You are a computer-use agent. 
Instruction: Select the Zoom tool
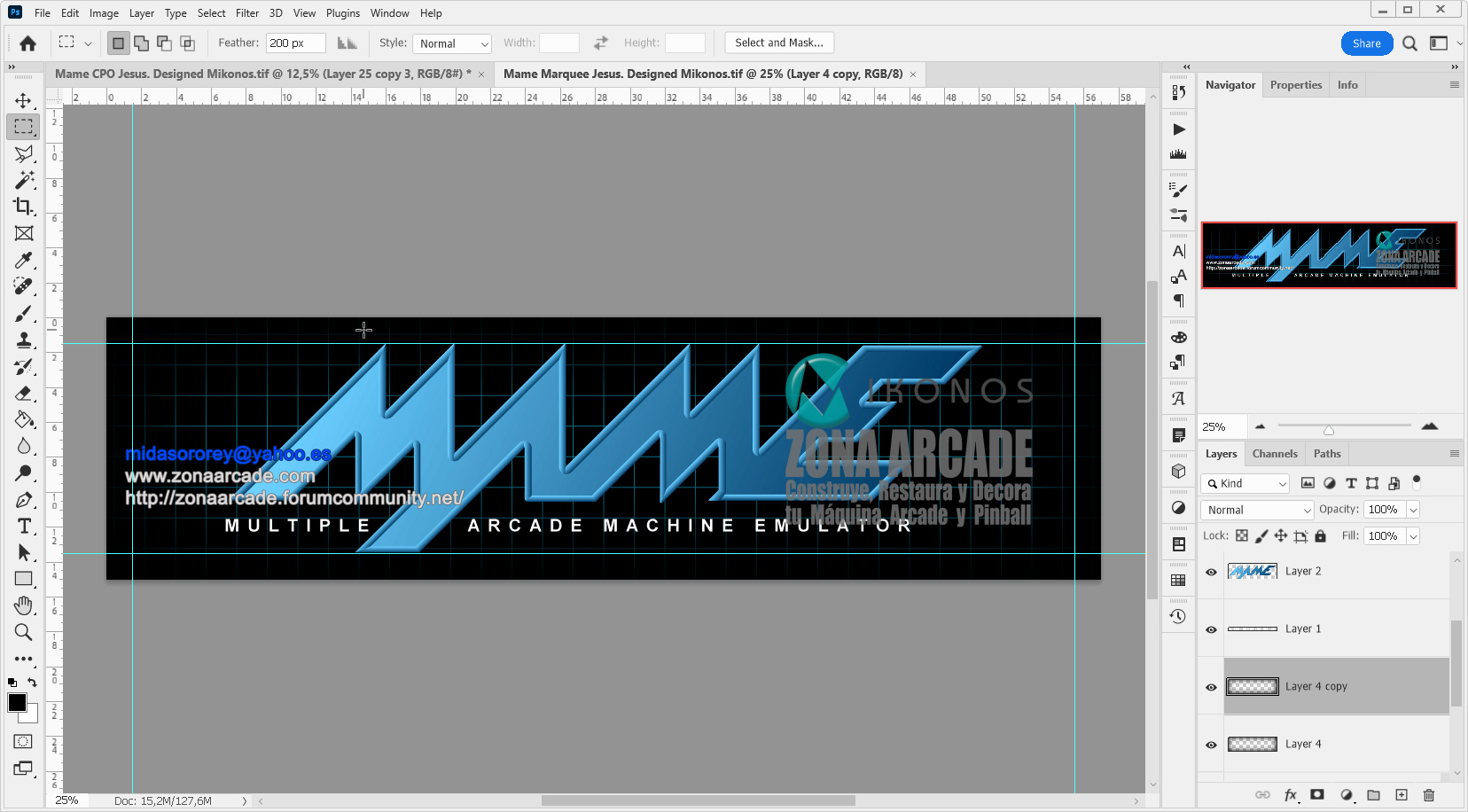tap(23, 632)
